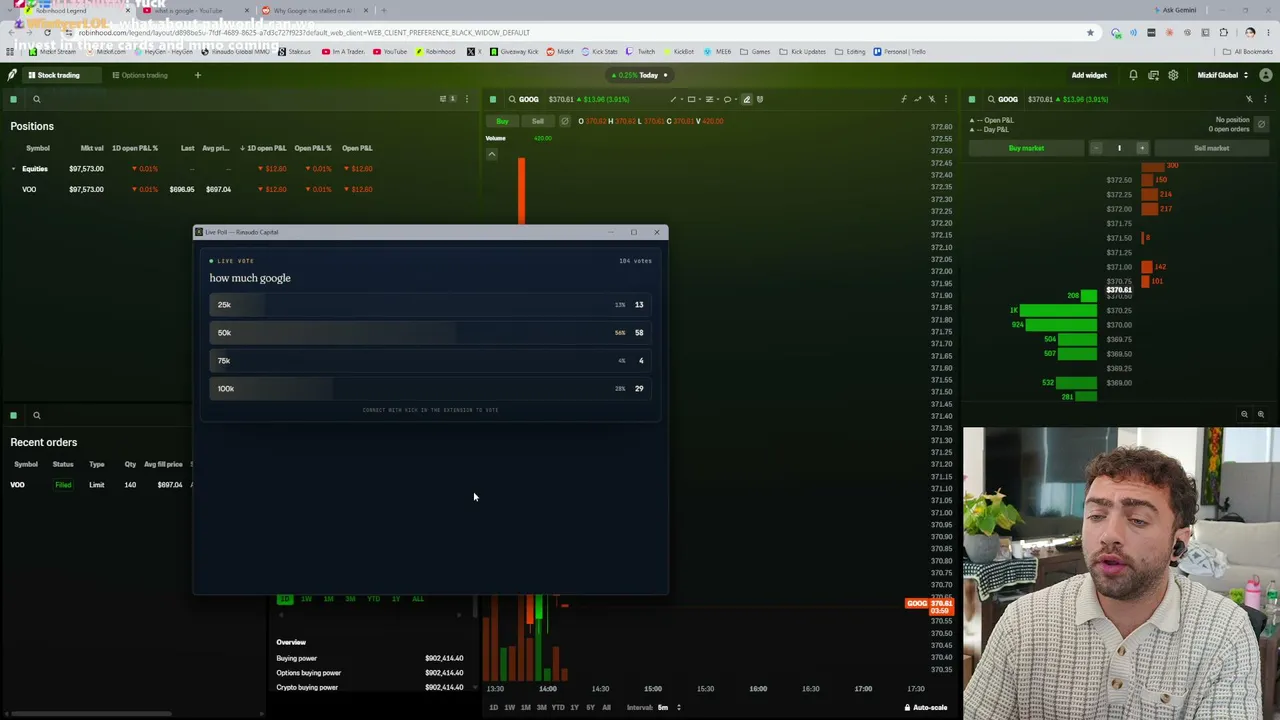1280x720 pixels.
Task: Switch to the Robinhood Legend browser tab
Action: 70,10
